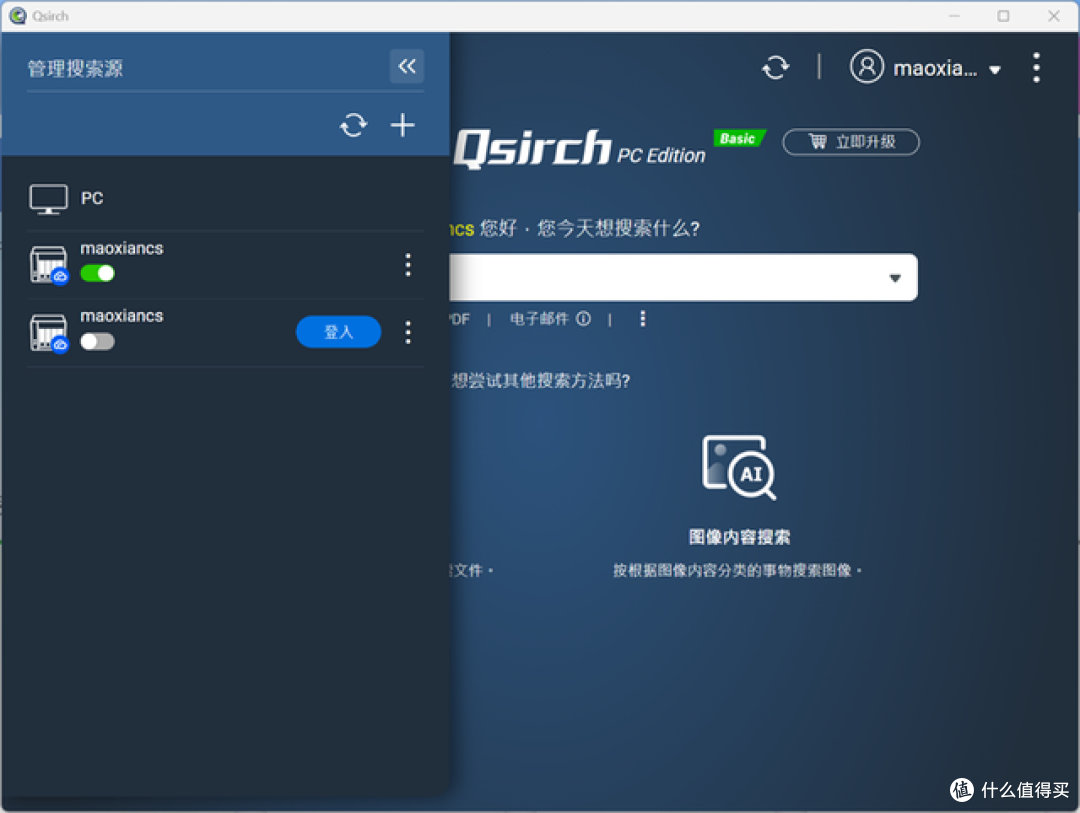Viewport: 1080px width, 813px height.
Task: Expand the search box dropdown arrow
Action: point(895,278)
